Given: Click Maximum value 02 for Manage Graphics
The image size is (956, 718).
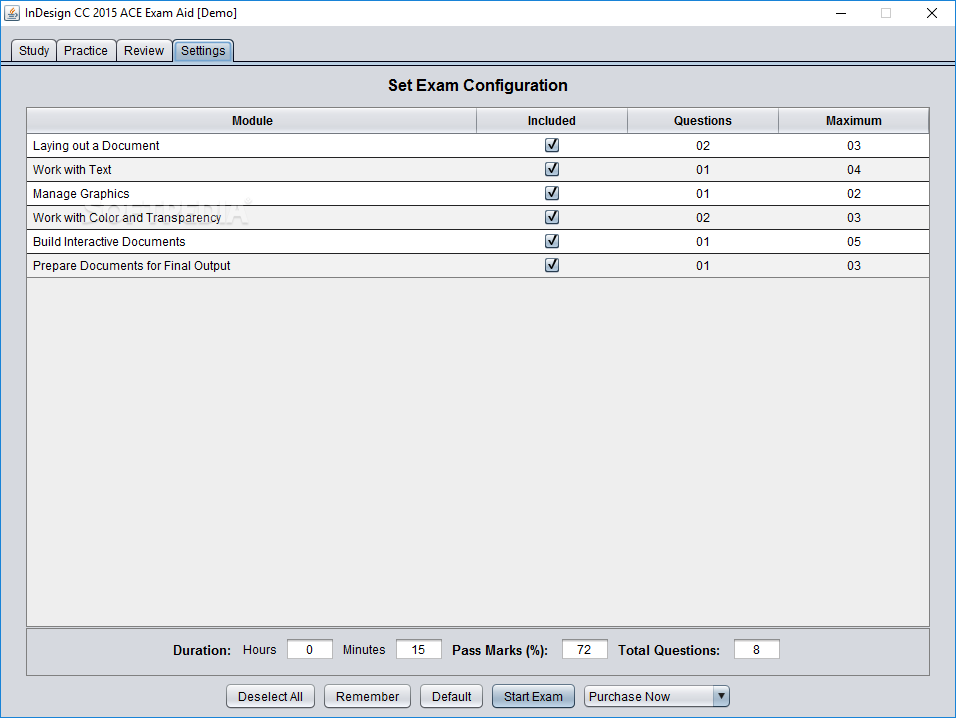Looking at the screenshot, I should tap(854, 194).
